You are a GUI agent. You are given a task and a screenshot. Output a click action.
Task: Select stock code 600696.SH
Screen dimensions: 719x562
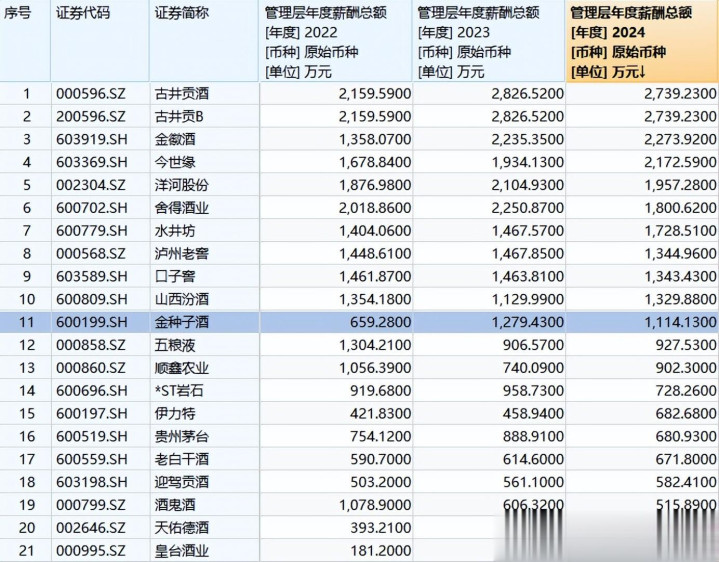click(x=92, y=391)
